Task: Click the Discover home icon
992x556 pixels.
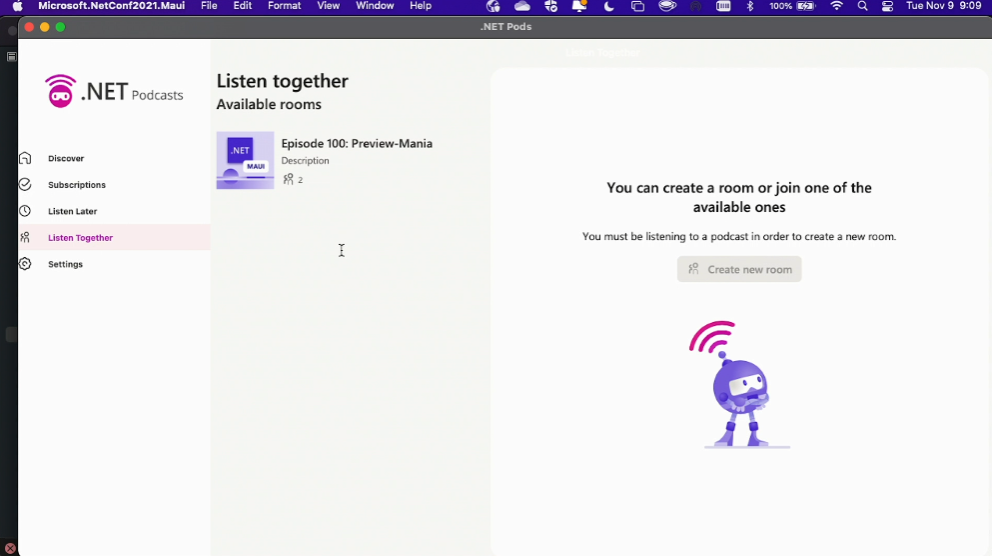Action: (25, 158)
